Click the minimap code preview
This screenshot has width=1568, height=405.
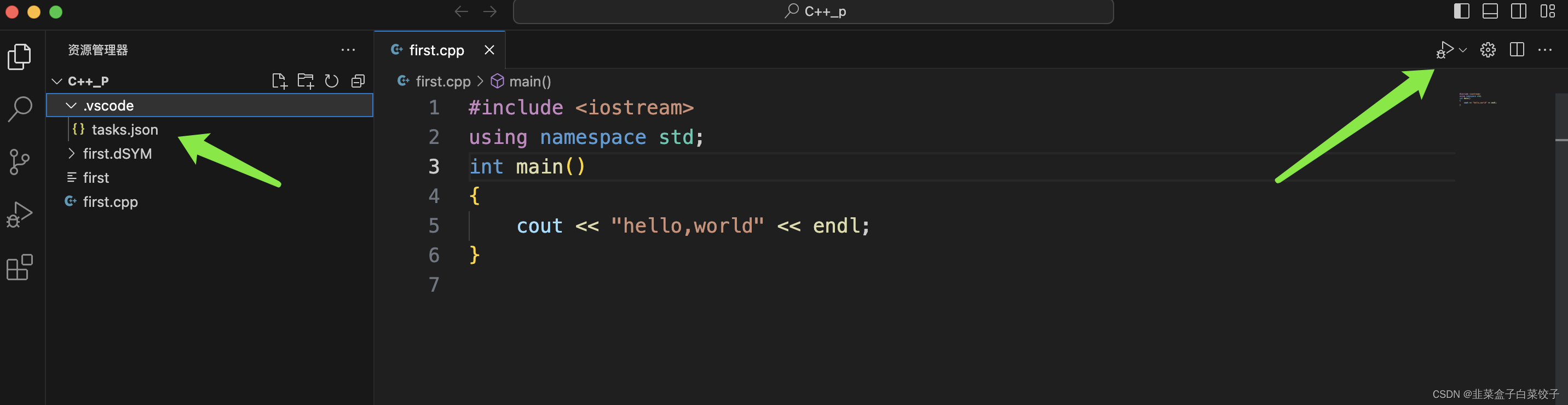coord(1477,99)
